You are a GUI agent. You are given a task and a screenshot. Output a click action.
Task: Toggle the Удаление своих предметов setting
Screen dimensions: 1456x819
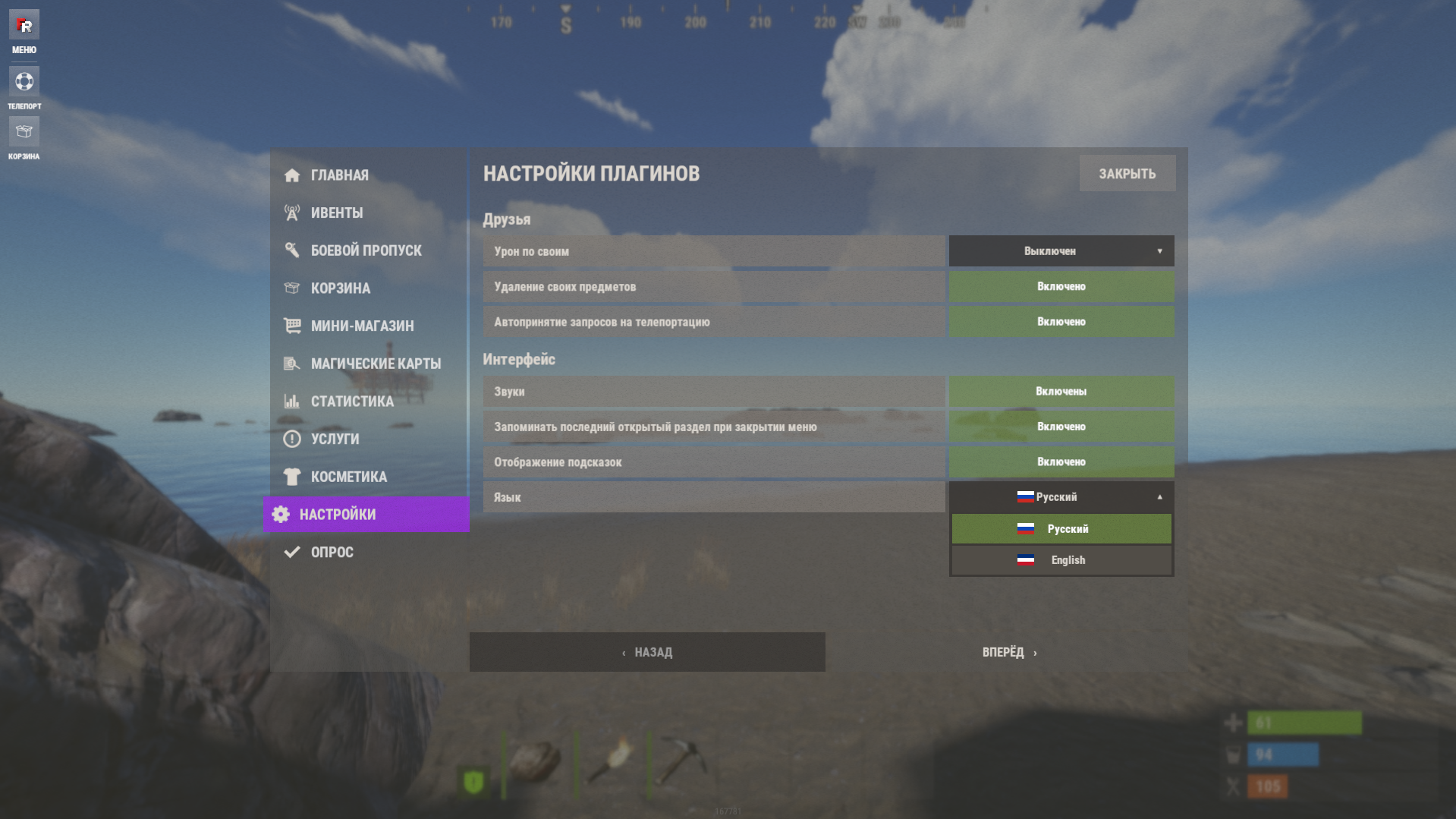coord(1061,286)
